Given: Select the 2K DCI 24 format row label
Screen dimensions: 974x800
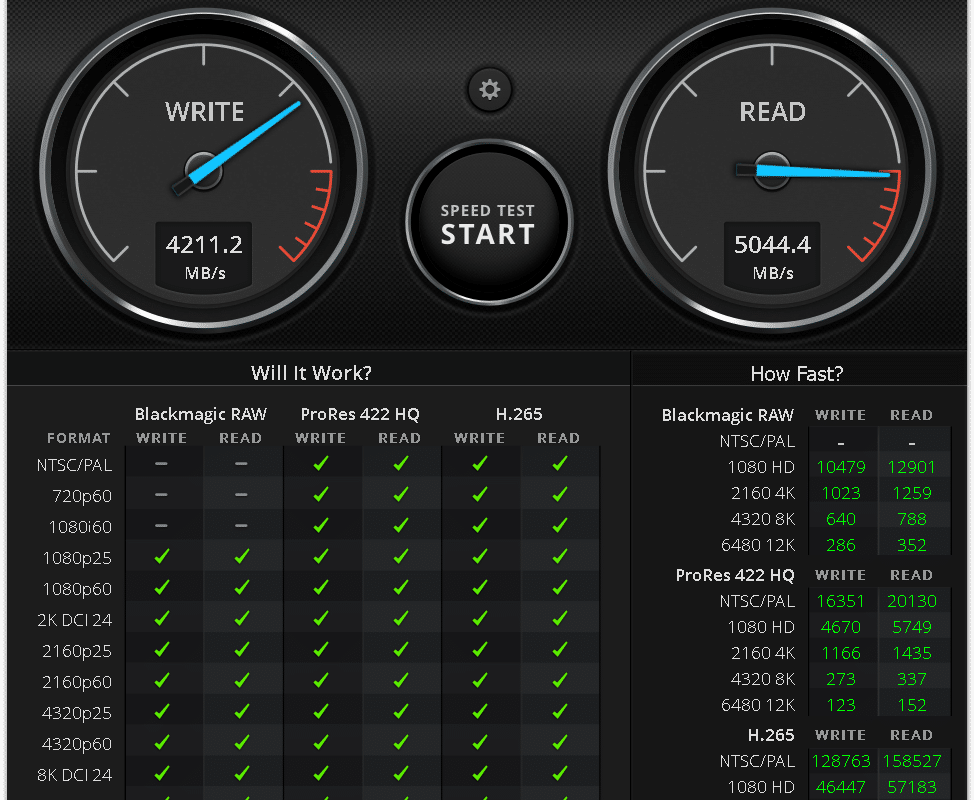Looking at the screenshot, I should pyautogui.click(x=75, y=620).
